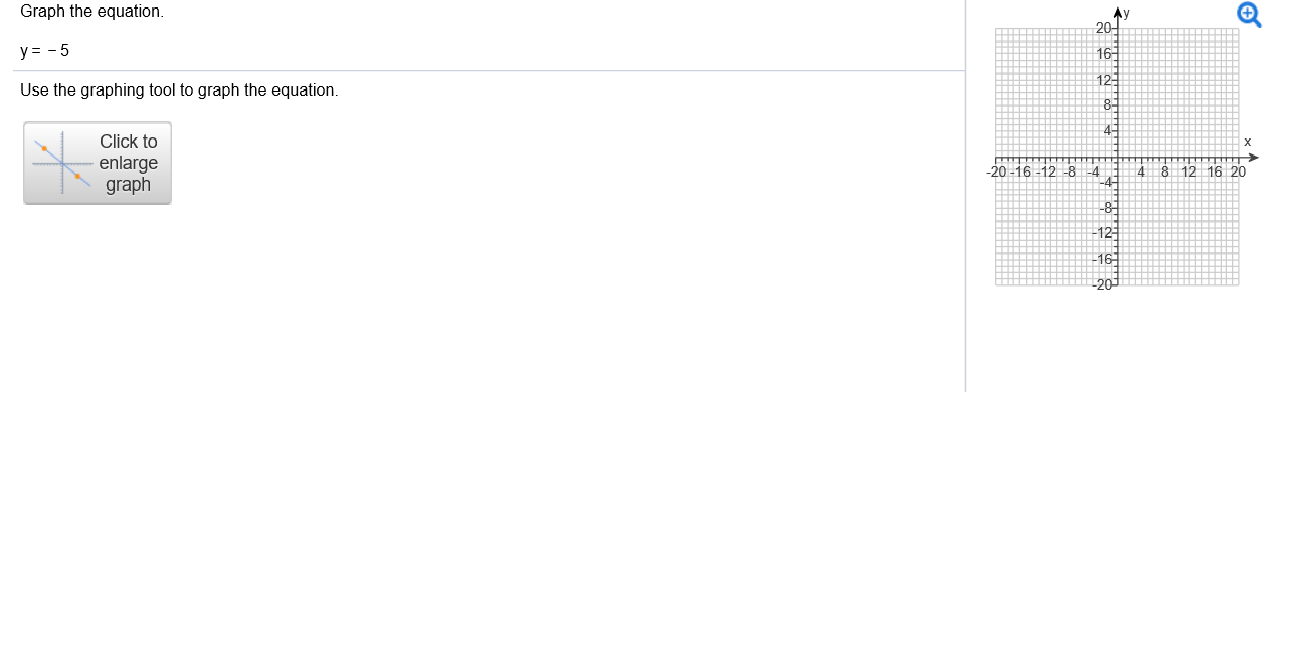The height and width of the screenshot is (648, 1300).
Task: Click the blue magnifying glass zoom icon
Action: point(1247,15)
